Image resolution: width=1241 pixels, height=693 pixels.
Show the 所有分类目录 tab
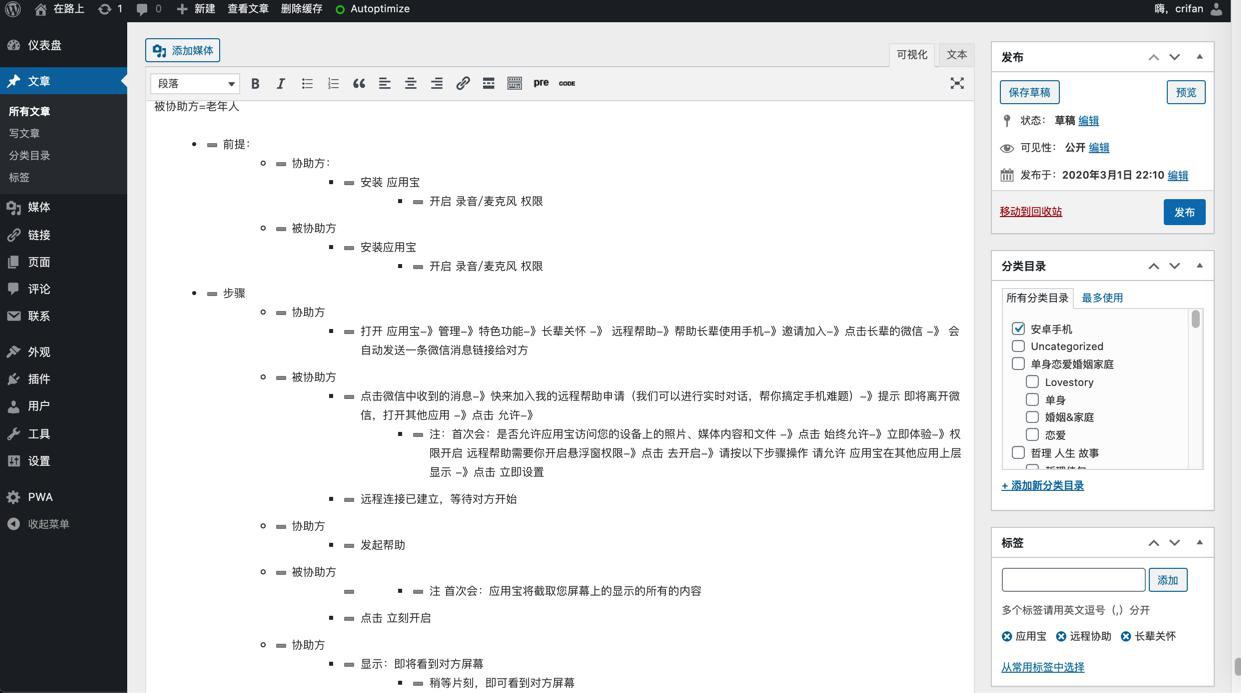point(1038,298)
